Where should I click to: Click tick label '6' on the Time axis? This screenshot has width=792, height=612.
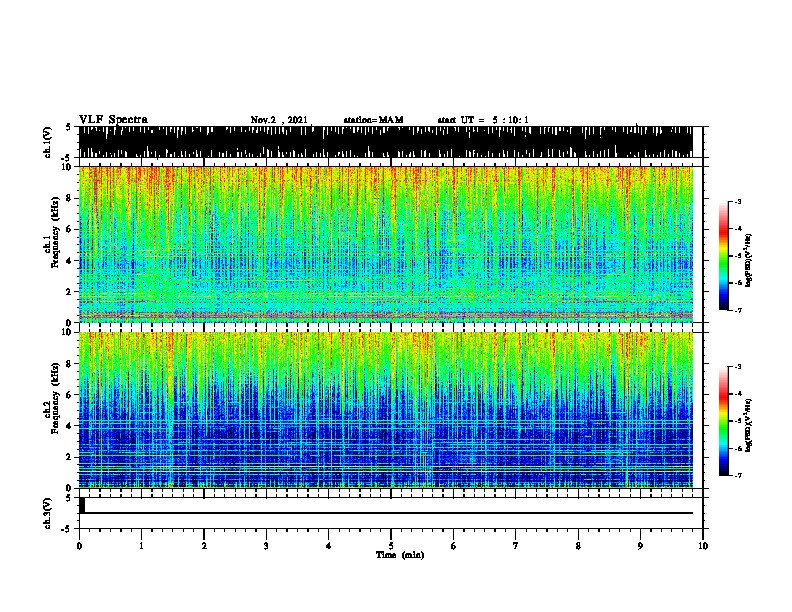point(454,546)
